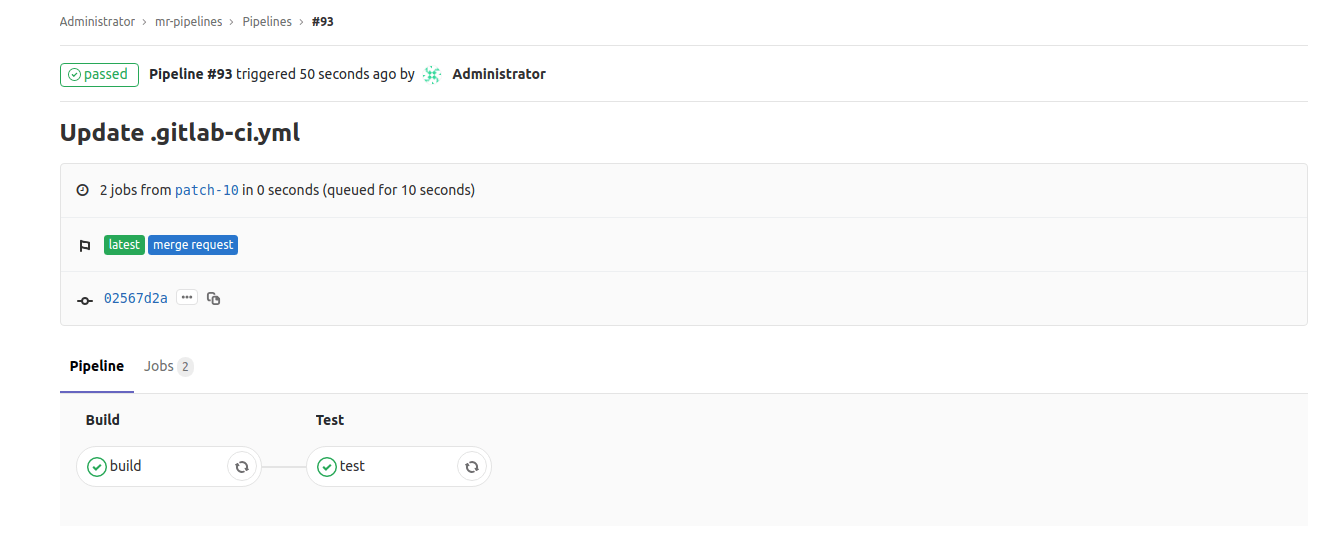Expand the commit description ellipsis
The height and width of the screenshot is (560, 1336).
187,297
